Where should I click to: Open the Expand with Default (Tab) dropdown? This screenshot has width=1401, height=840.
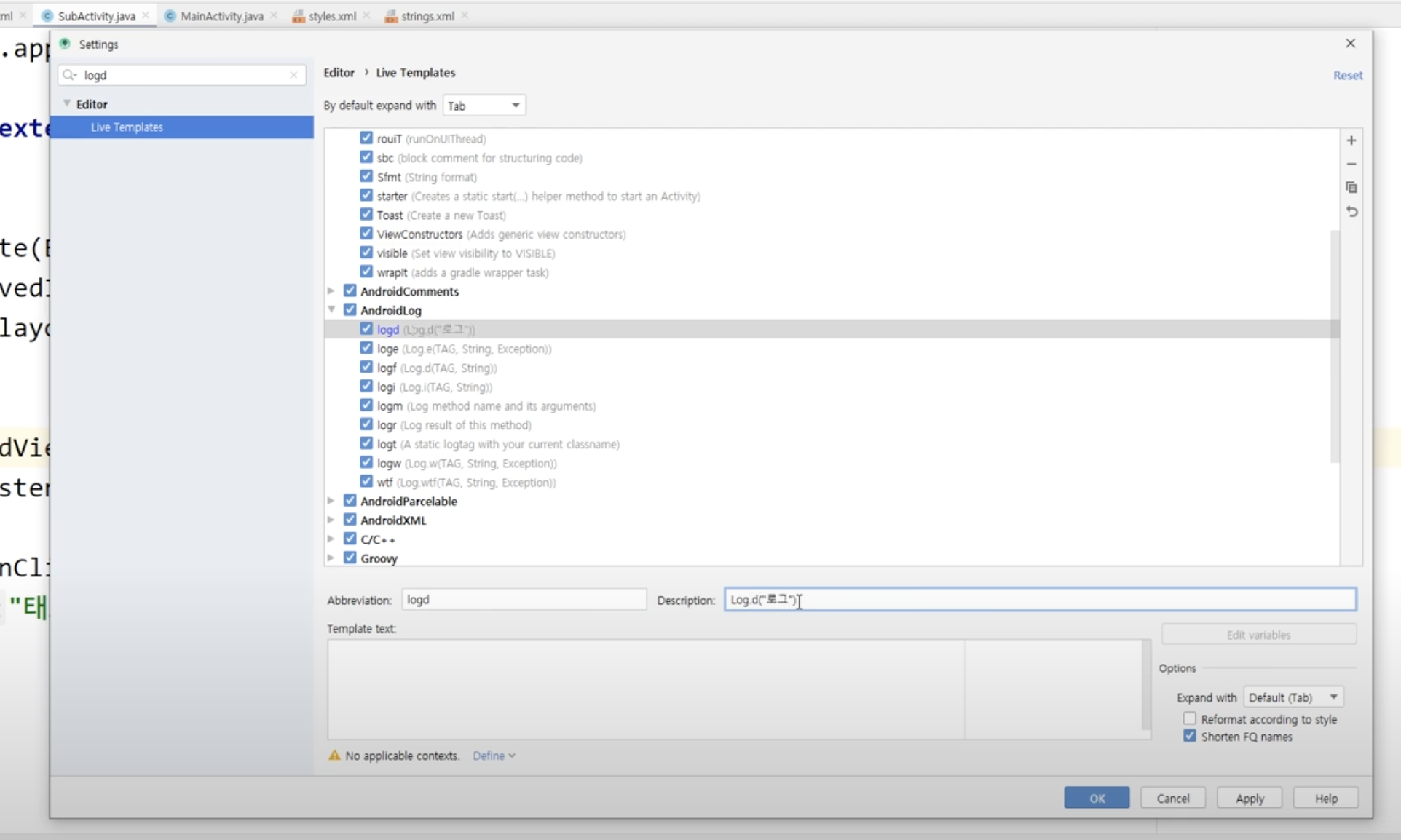click(x=1293, y=697)
